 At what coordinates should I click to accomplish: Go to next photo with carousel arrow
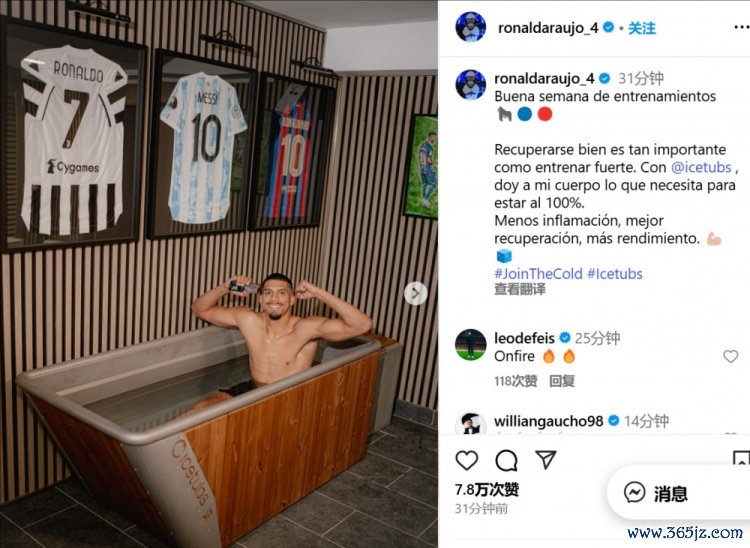[x=416, y=293]
